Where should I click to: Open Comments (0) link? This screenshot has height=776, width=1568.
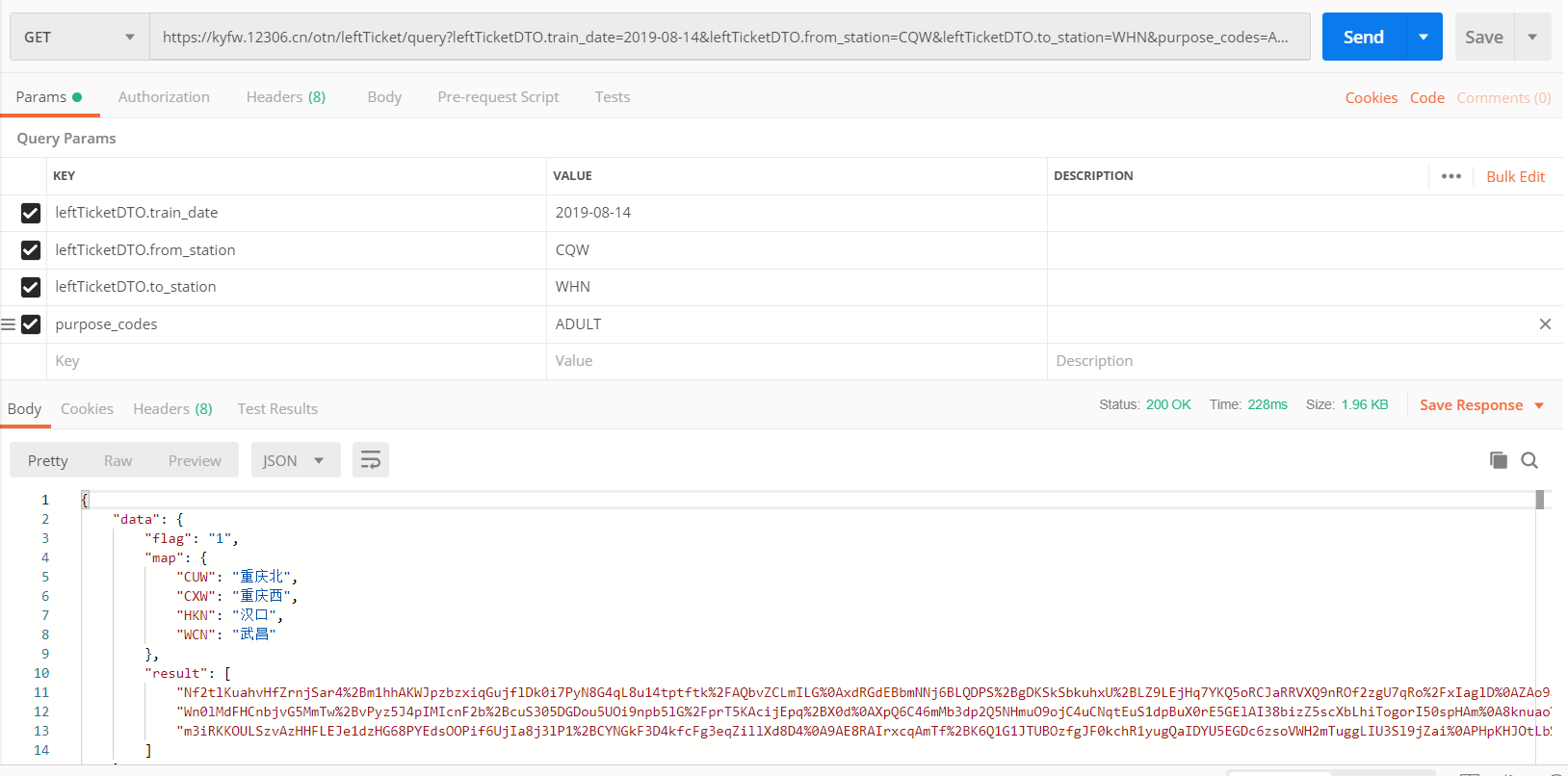(1503, 98)
